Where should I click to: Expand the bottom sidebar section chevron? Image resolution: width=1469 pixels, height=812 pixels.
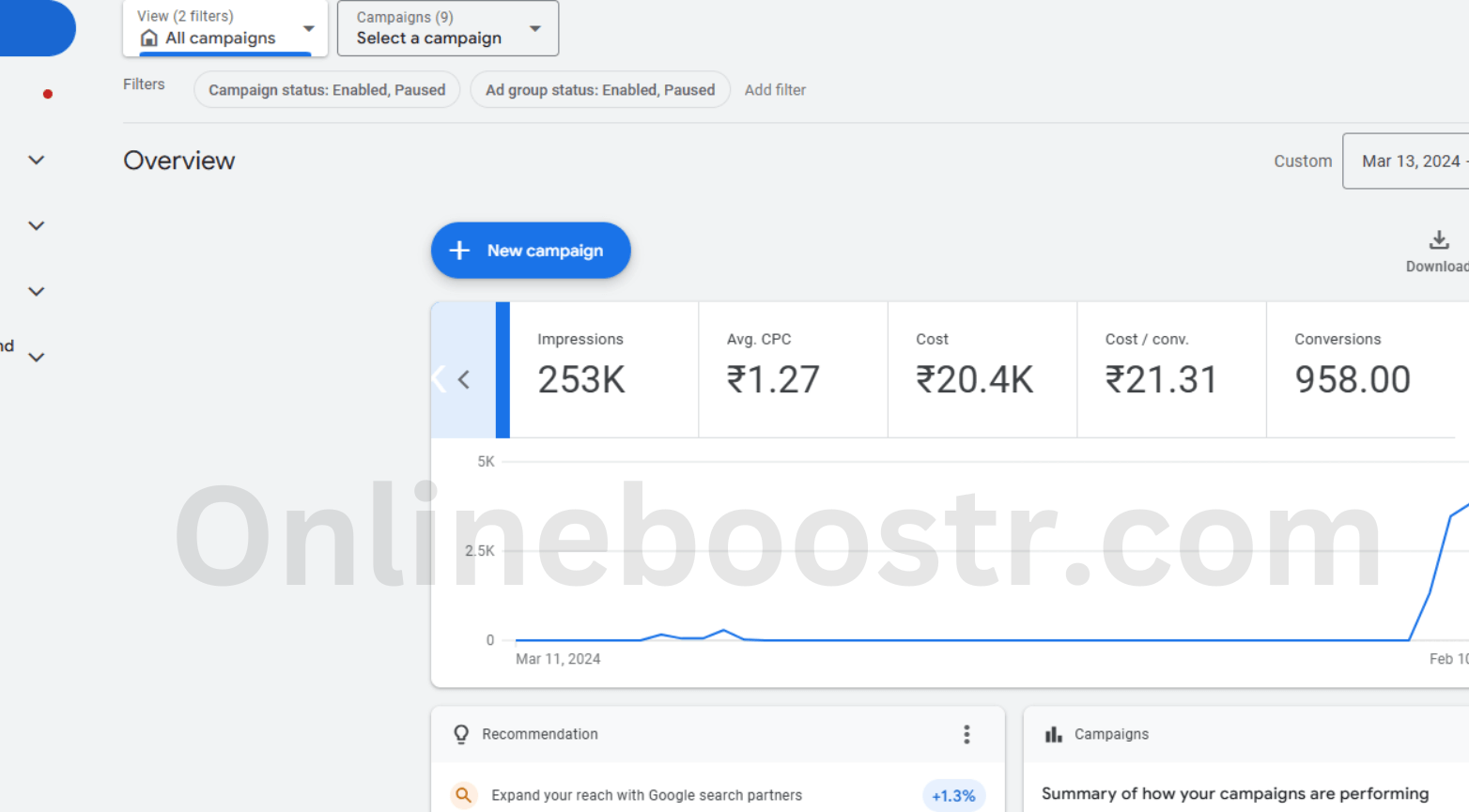(36, 358)
